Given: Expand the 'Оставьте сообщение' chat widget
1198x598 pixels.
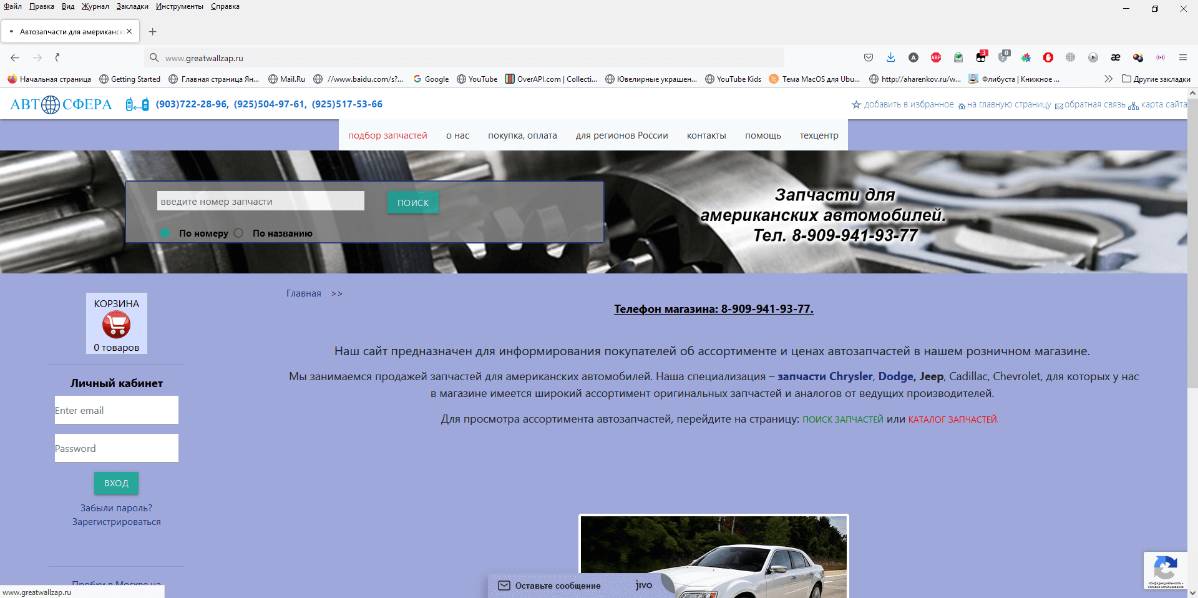Looking at the screenshot, I should (x=558, y=585).
